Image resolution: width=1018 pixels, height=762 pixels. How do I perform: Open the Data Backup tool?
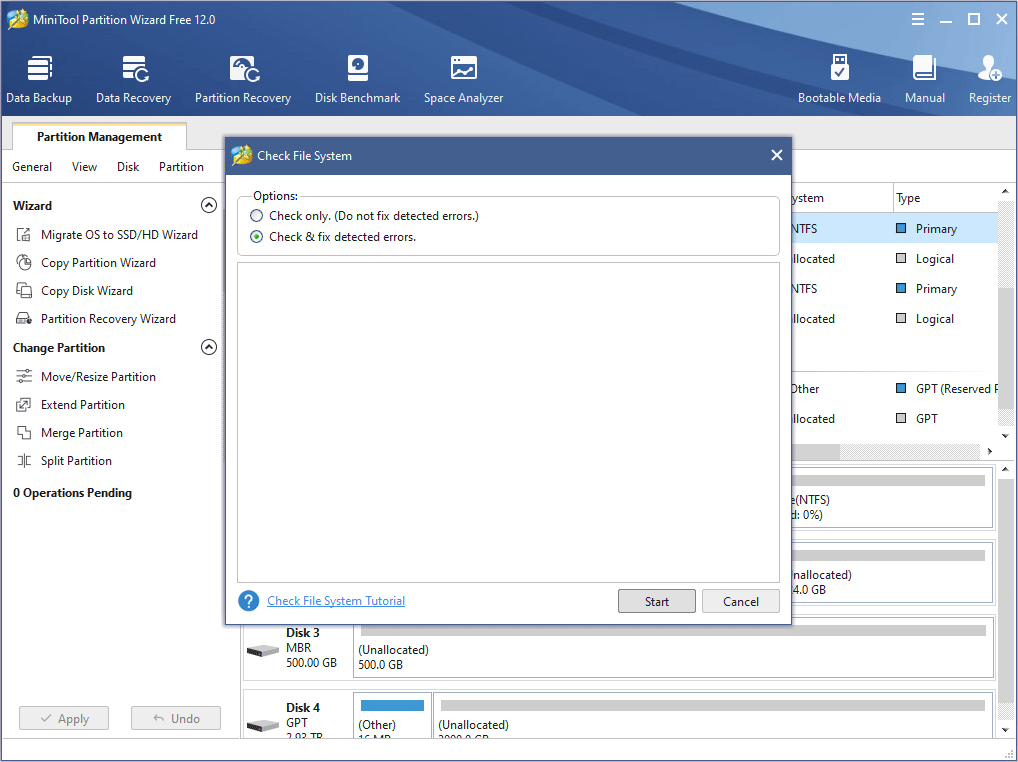39,79
